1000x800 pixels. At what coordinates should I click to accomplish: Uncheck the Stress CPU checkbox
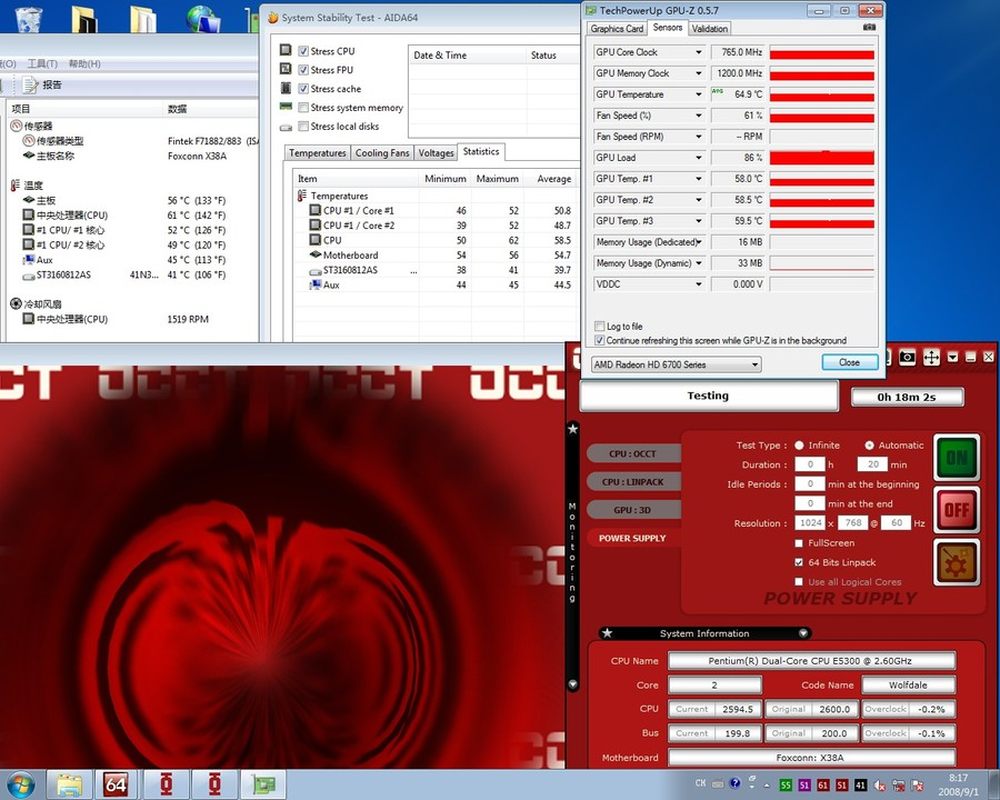coord(303,51)
